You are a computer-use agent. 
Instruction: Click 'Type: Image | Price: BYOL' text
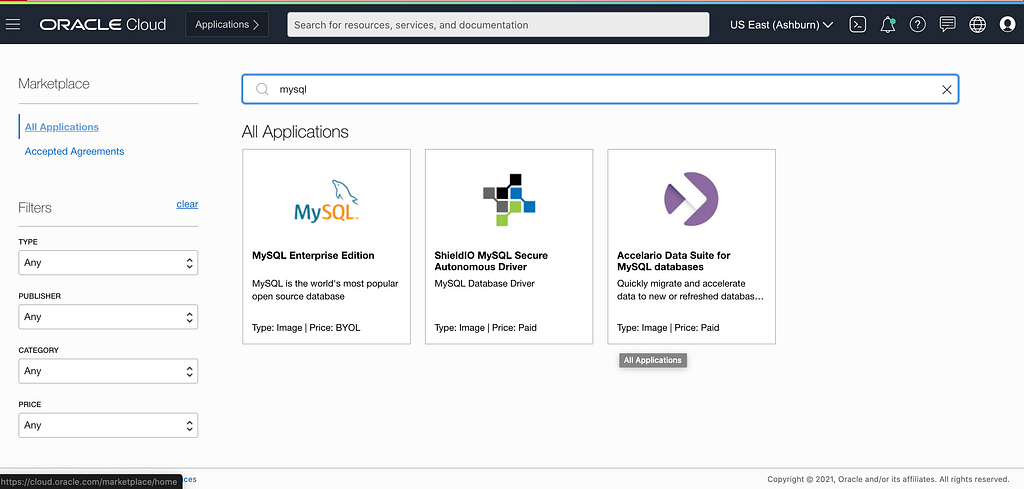(x=306, y=328)
